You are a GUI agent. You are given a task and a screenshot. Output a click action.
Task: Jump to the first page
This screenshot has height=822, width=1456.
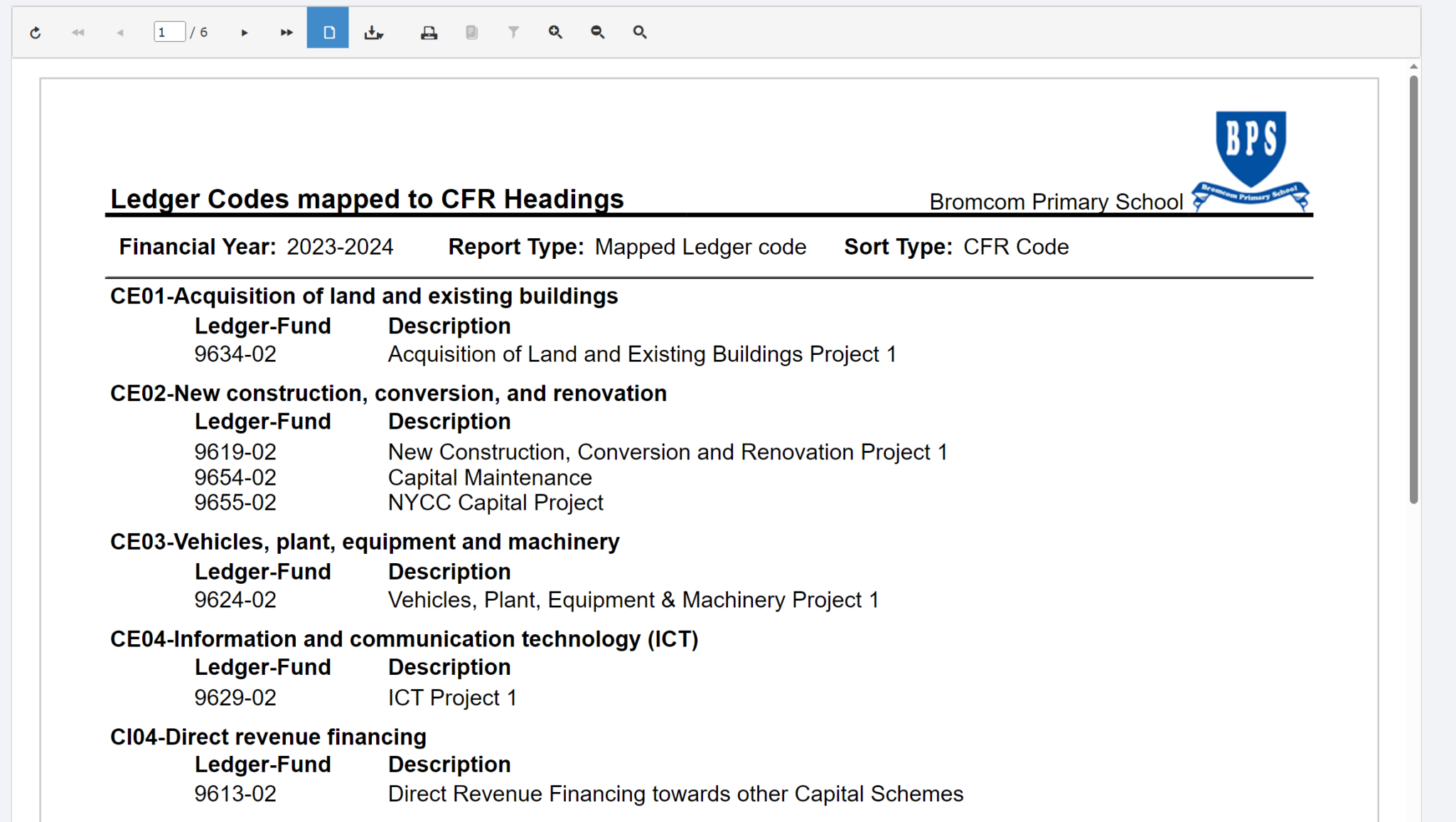point(77,32)
